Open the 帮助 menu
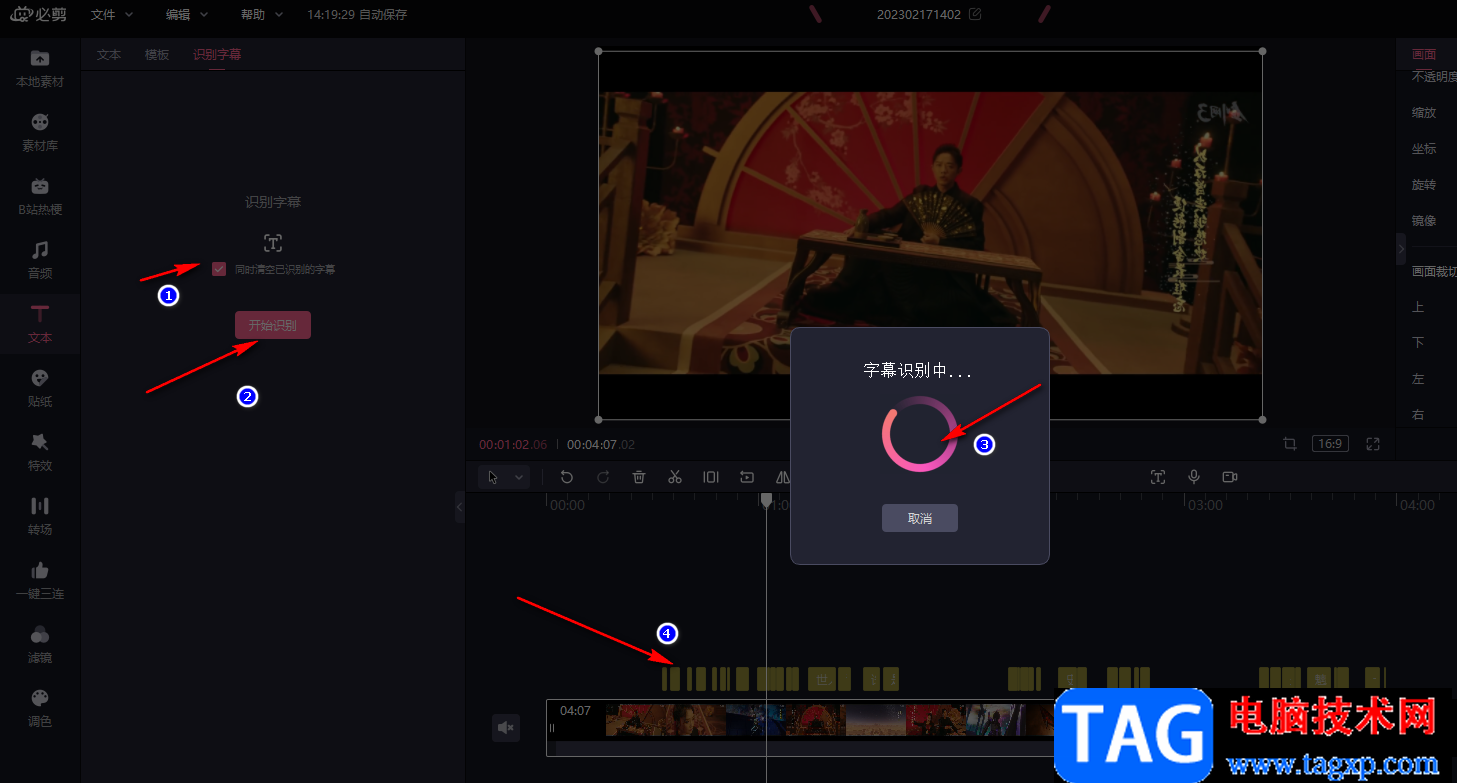 [262, 15]
